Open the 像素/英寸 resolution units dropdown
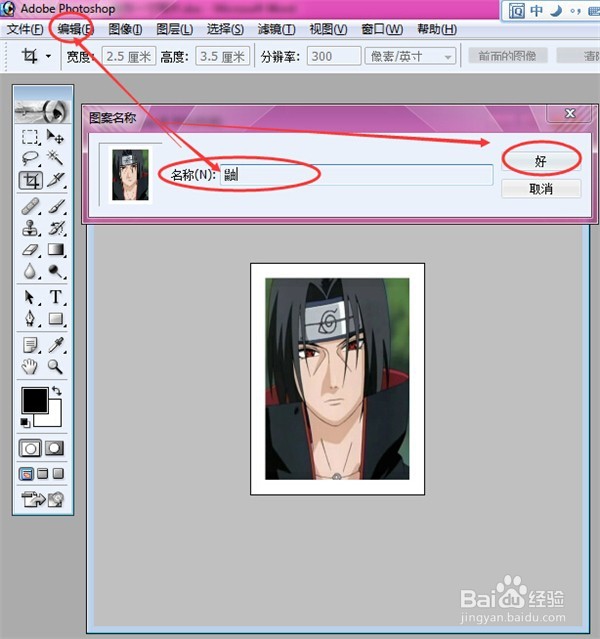This screenshot has width=600, height=639. [x=410, y=56]
